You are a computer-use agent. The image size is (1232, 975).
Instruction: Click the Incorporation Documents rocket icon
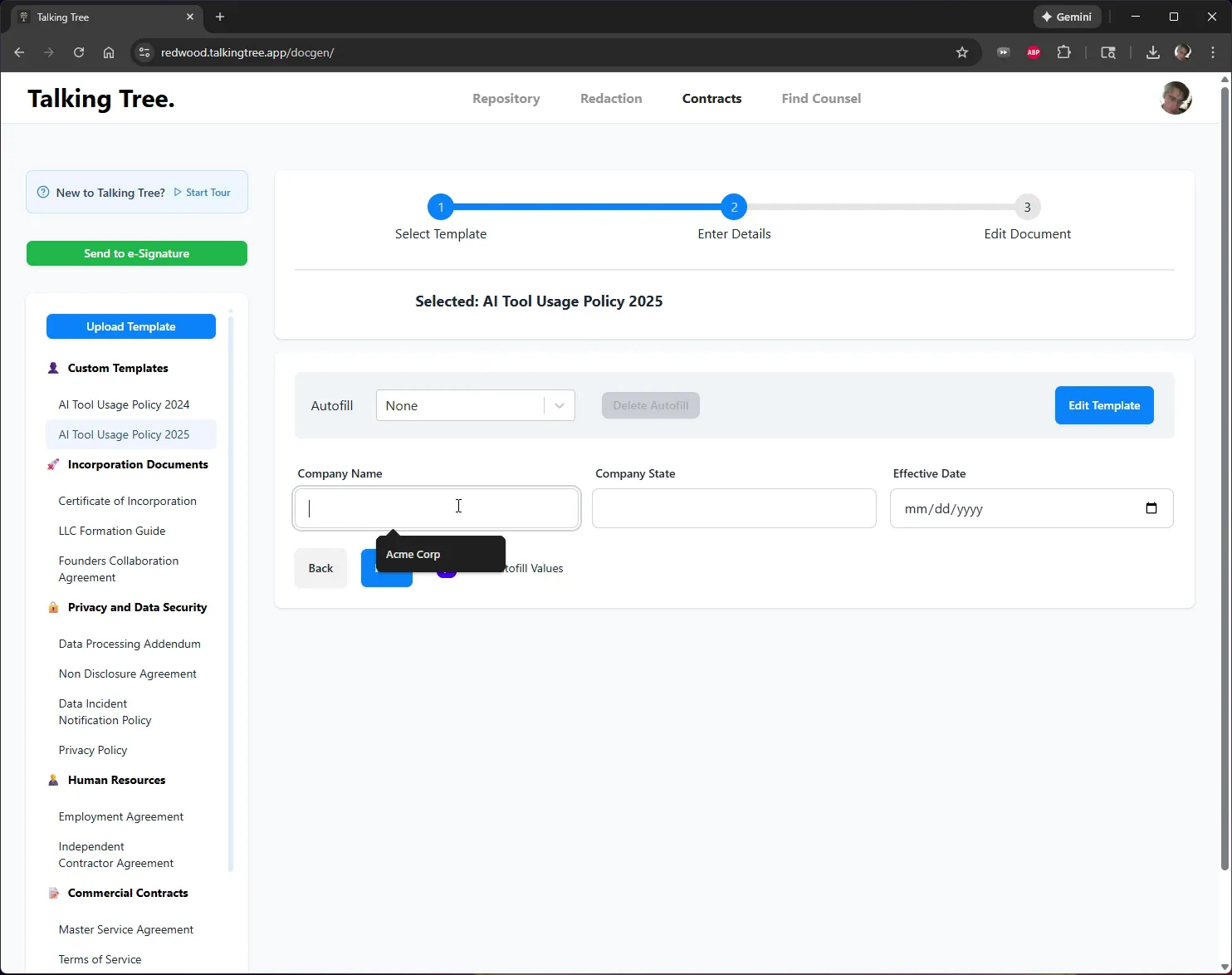click(53, 464)
